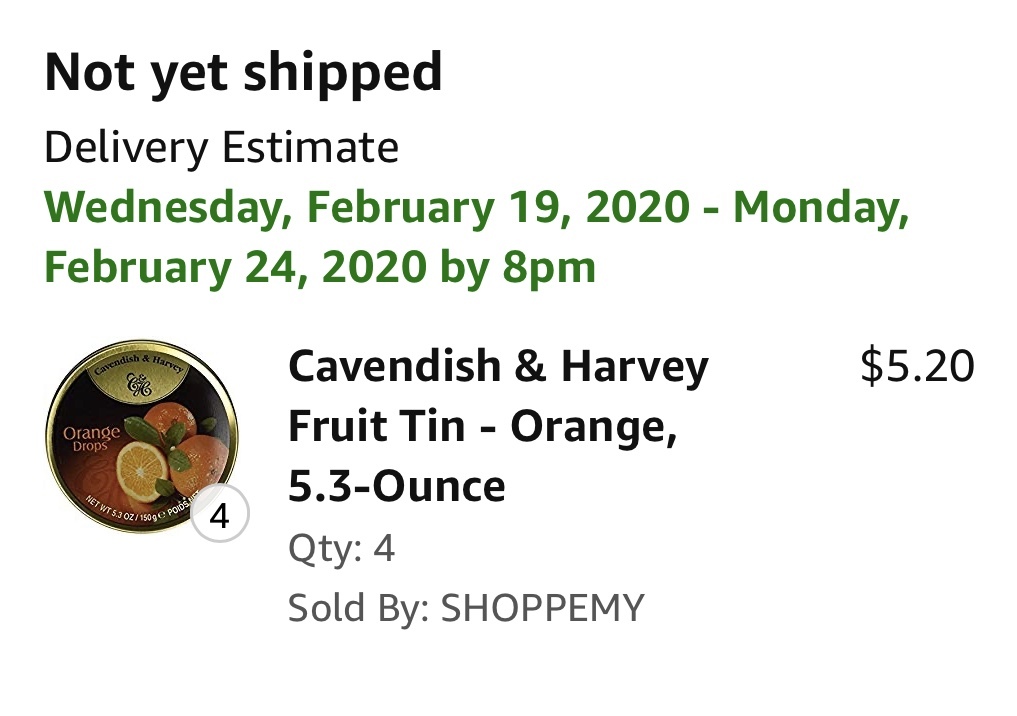Open the Cavendish & Harvey product title
The image size is (1017, 716).
coord(498,368)
